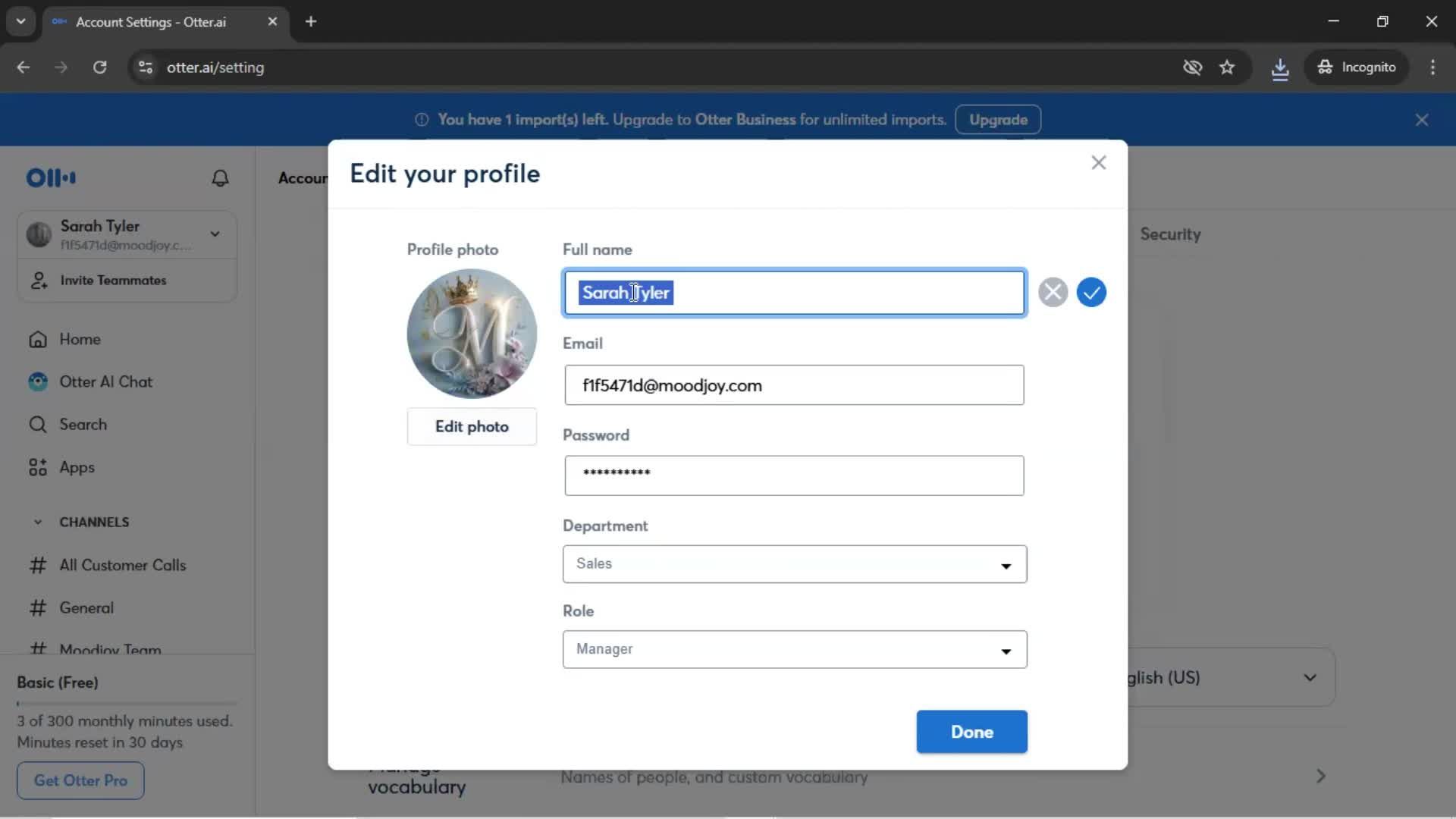Click Search magnifier icon in sidebar
This screenshot has height=819, width=1456.
coord(38,425)
